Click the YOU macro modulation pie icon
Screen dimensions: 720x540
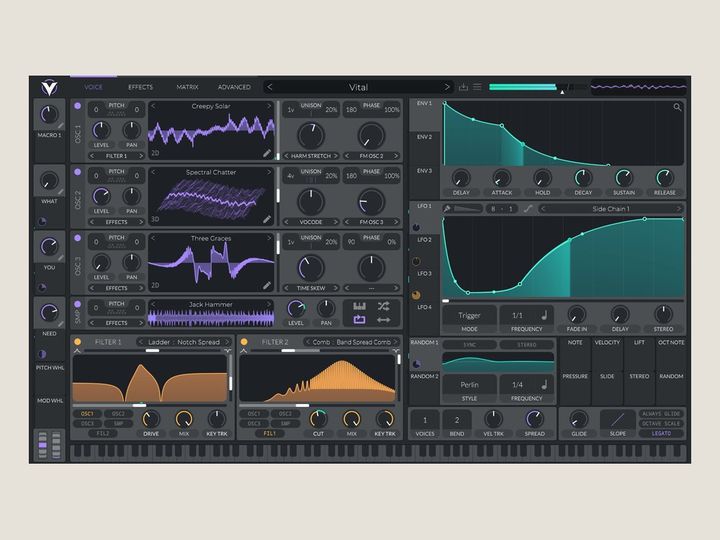[42, 288]
